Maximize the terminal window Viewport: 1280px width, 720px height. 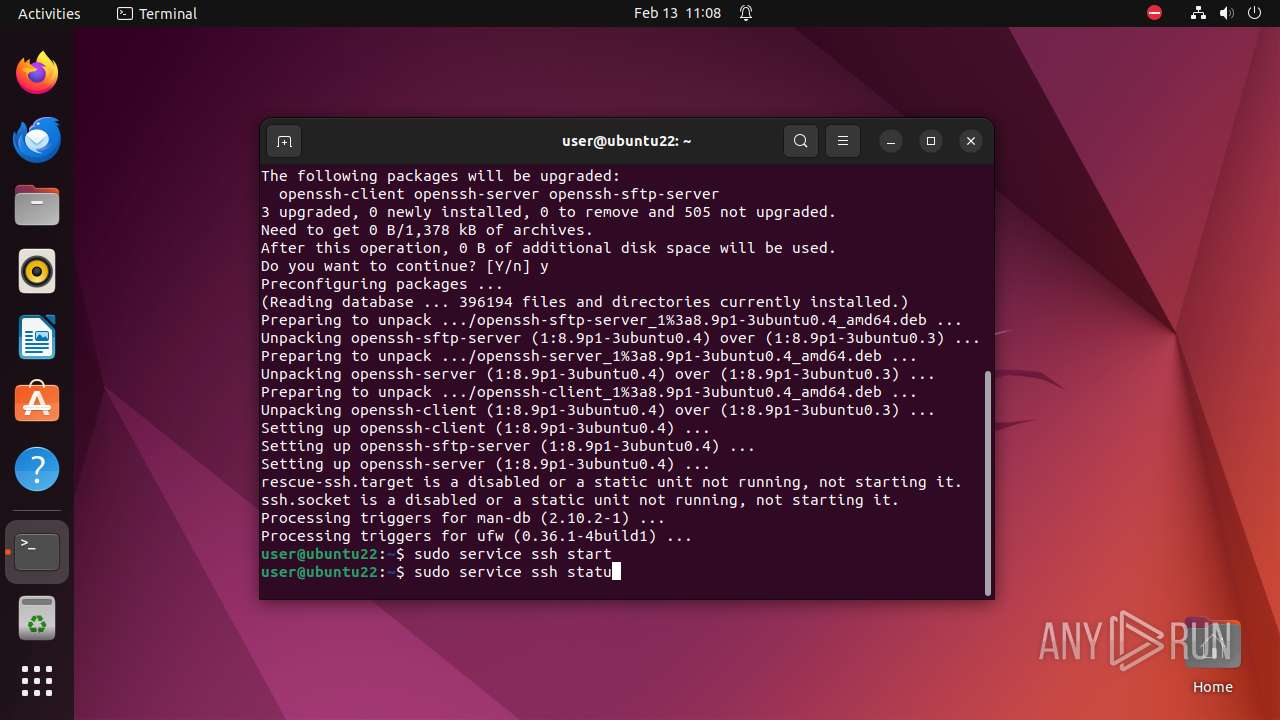931,141
